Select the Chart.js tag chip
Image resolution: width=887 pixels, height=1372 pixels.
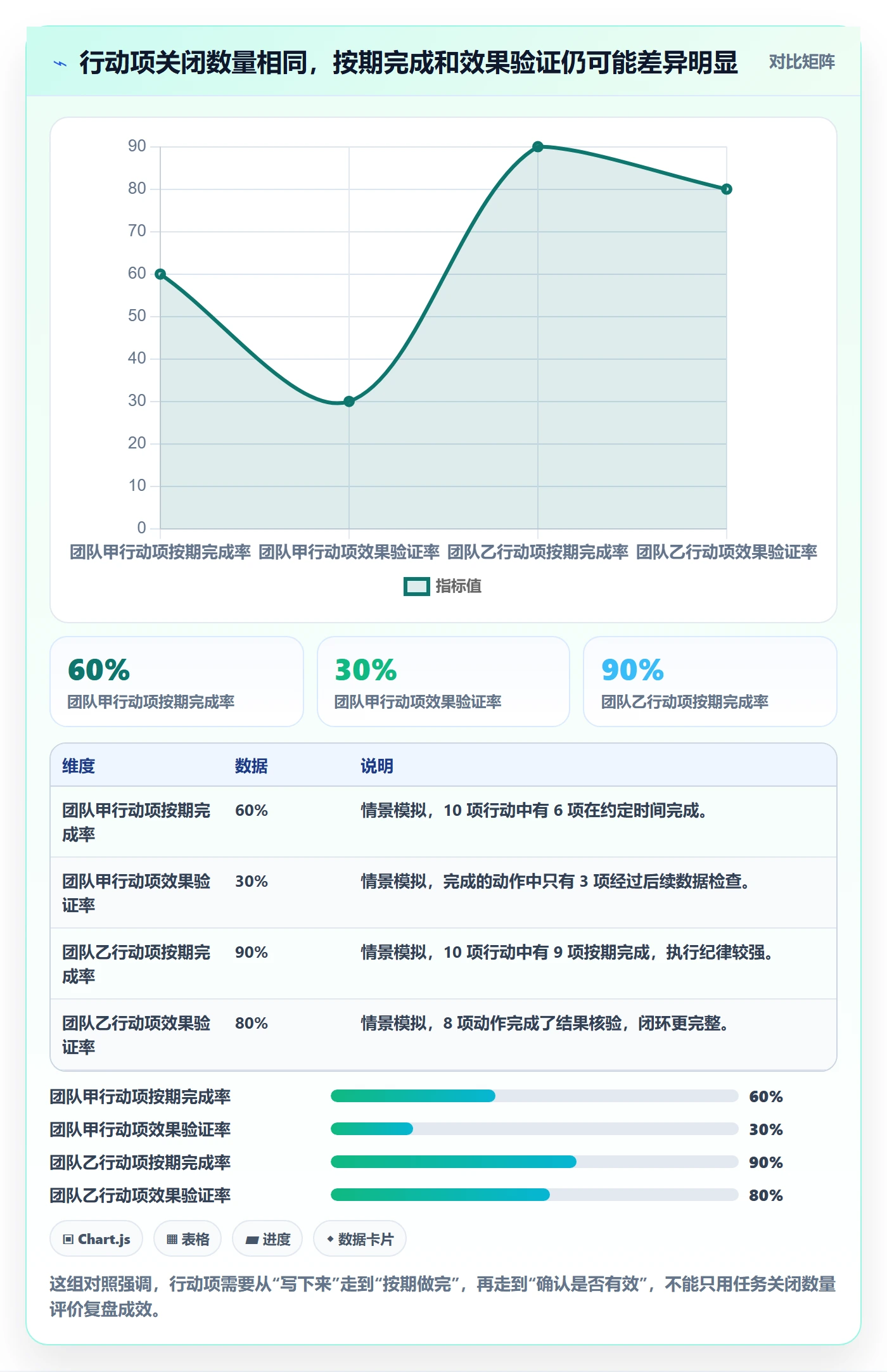tap(96, 1239)
